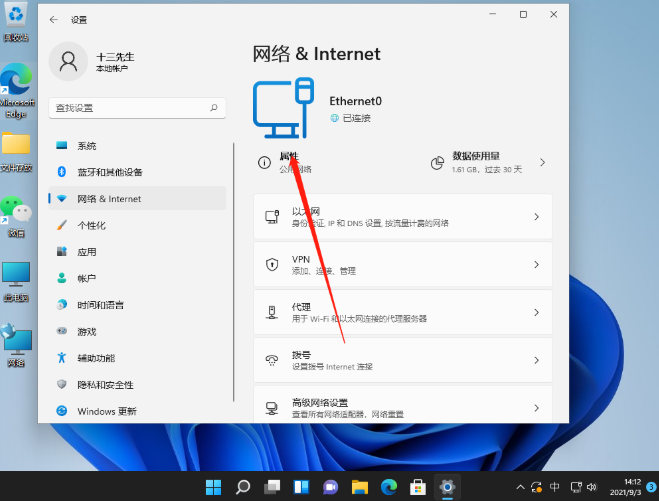This screenshot has width=659, height=501.
Task: Click the volume speaker tray icon
Action: [592, 487]
